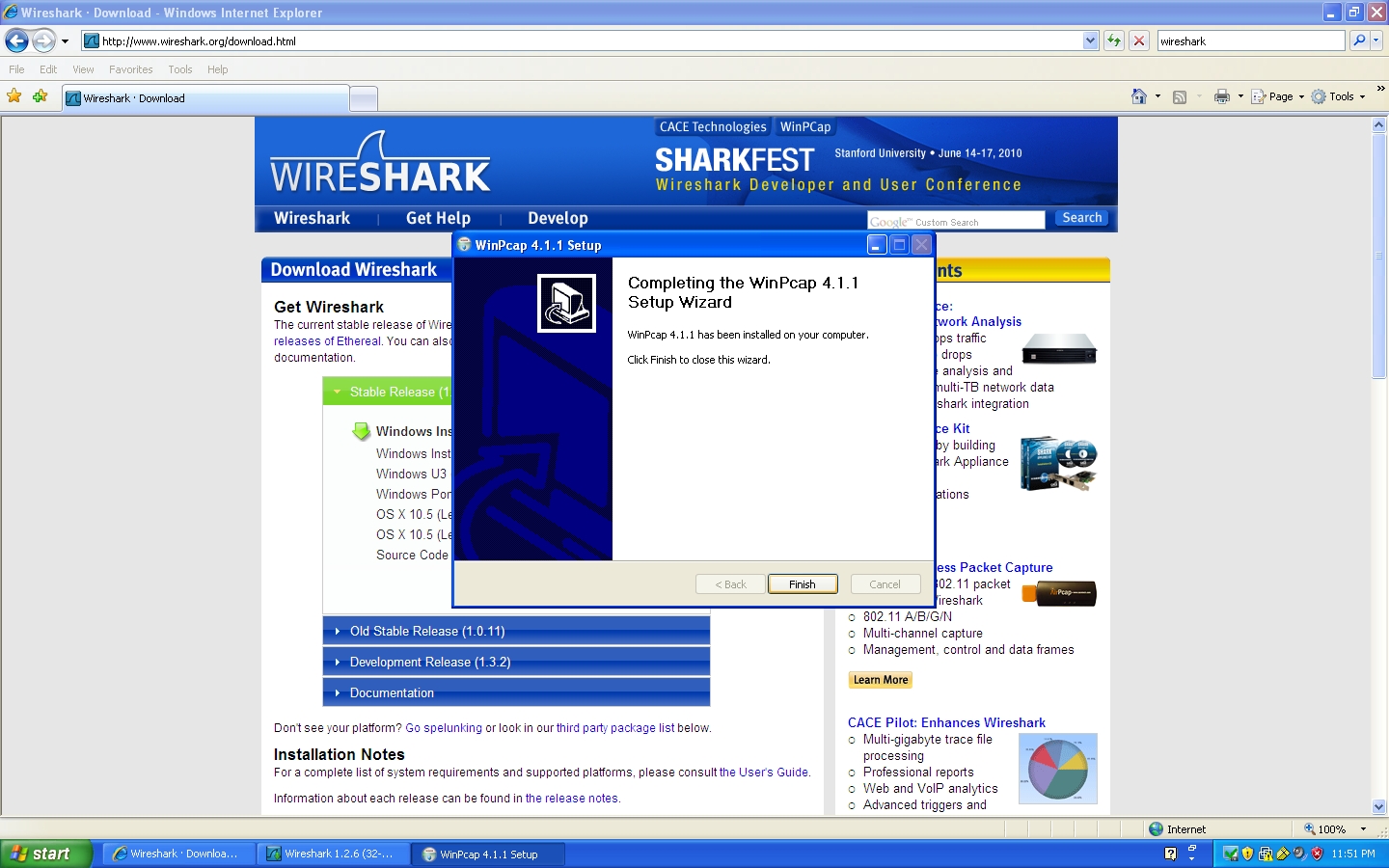Click the page scrollbar down arrow
The image size is (1389, 868).
(1378, 807)
